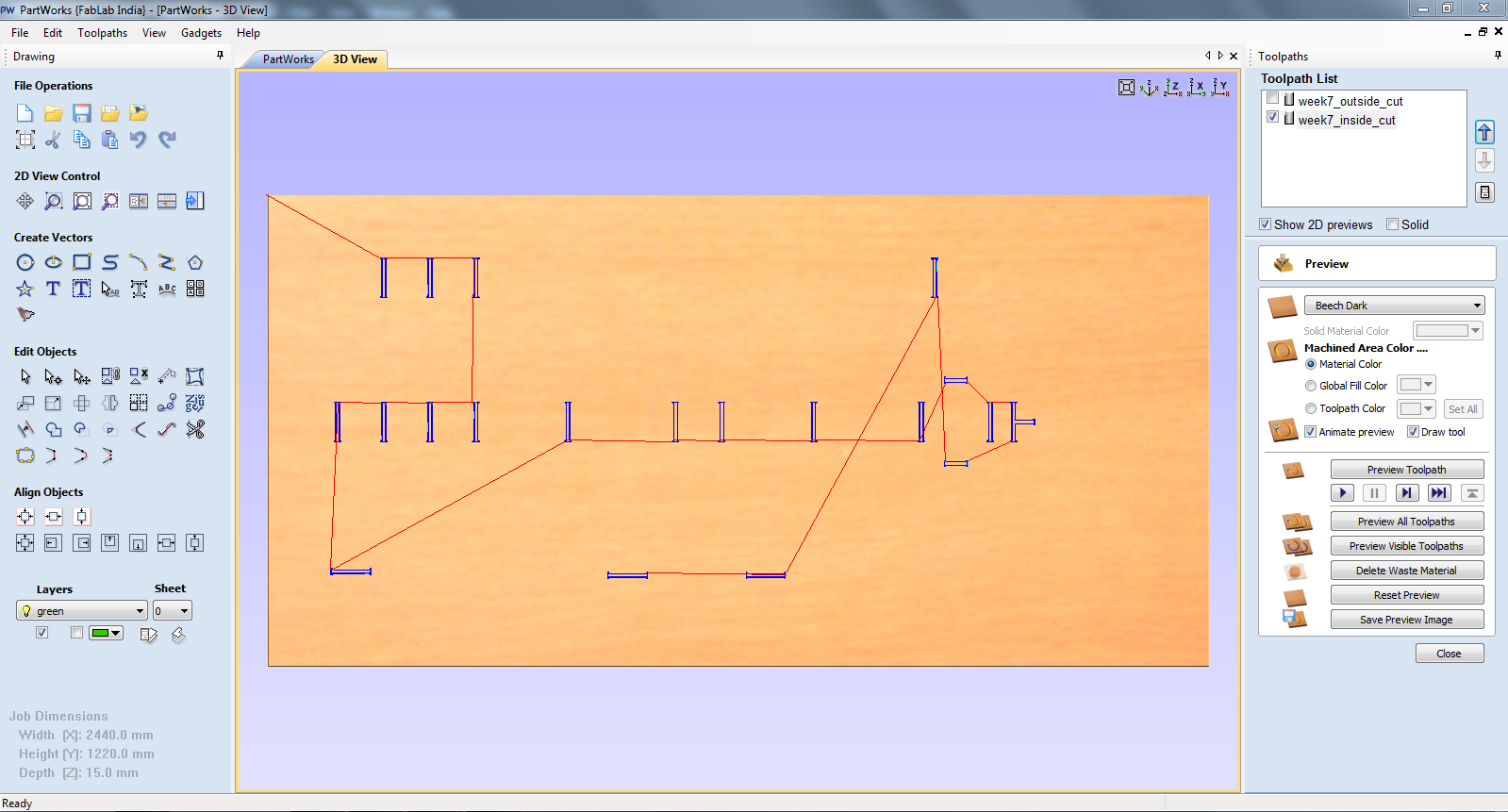Select the 3D View tab
Viewport: 1508px width, 812px height.
click(355, 59)
